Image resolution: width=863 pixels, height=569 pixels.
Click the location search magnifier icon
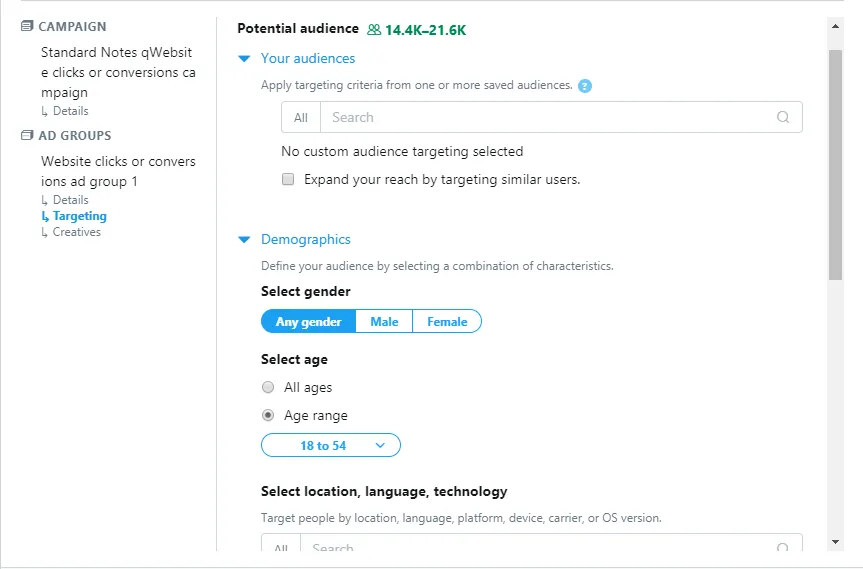click(783, 548)
